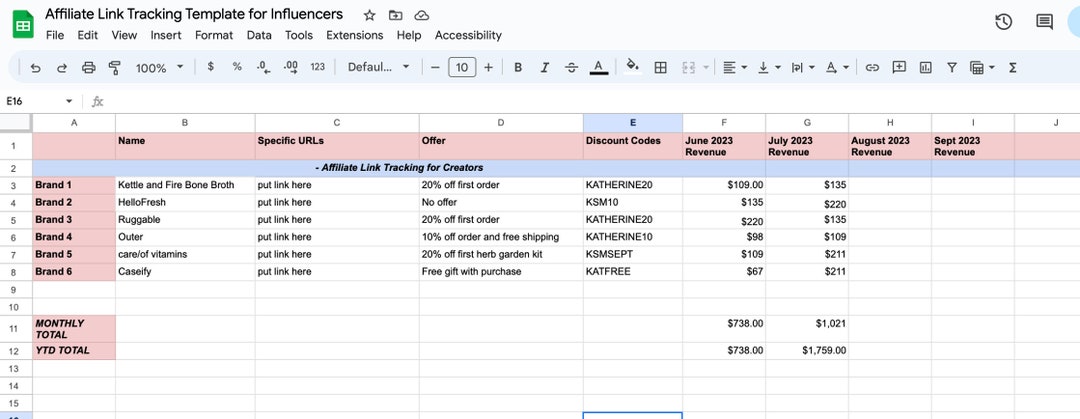
Task: Insert a comment
Action: click(899, 67)
